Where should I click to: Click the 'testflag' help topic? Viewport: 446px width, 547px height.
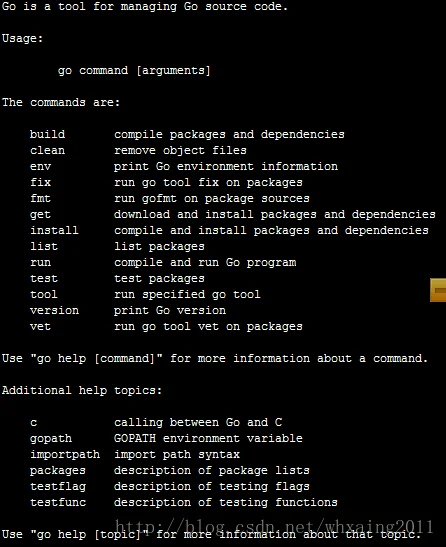point(58,487)
